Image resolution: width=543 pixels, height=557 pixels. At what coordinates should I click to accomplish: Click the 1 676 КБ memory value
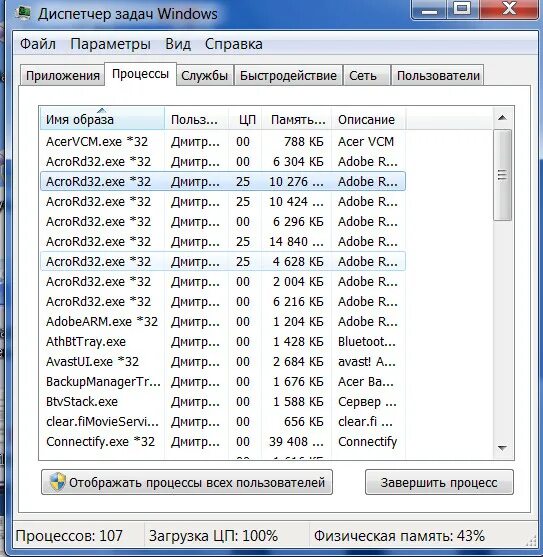click(298, 382)
